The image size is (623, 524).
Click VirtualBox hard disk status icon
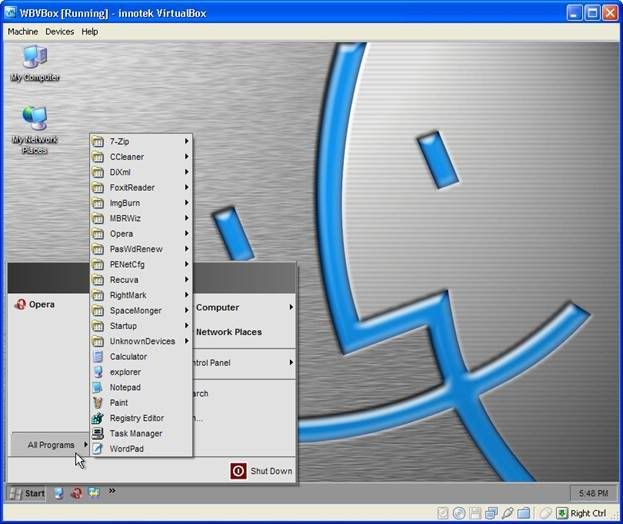coord(443,513)
